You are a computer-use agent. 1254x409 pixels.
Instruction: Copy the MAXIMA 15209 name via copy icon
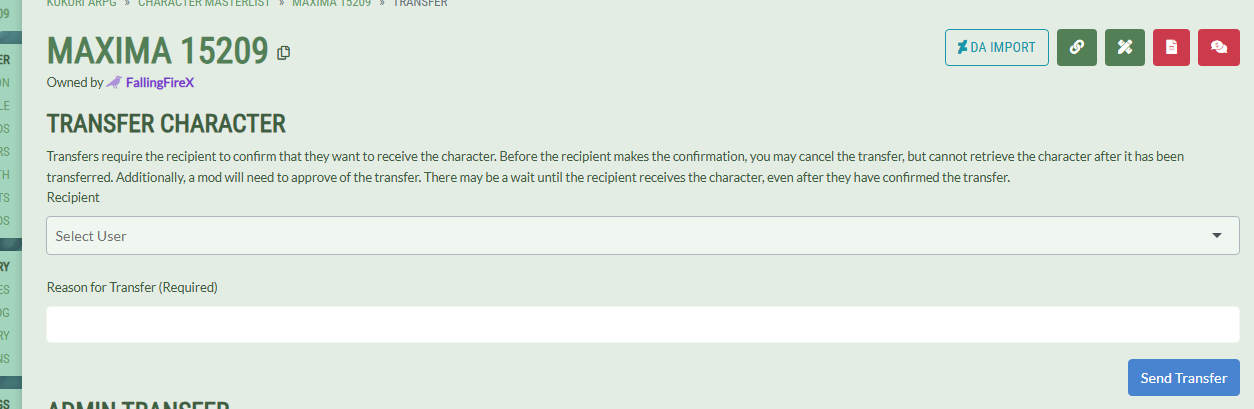click(x=284, y=52)
